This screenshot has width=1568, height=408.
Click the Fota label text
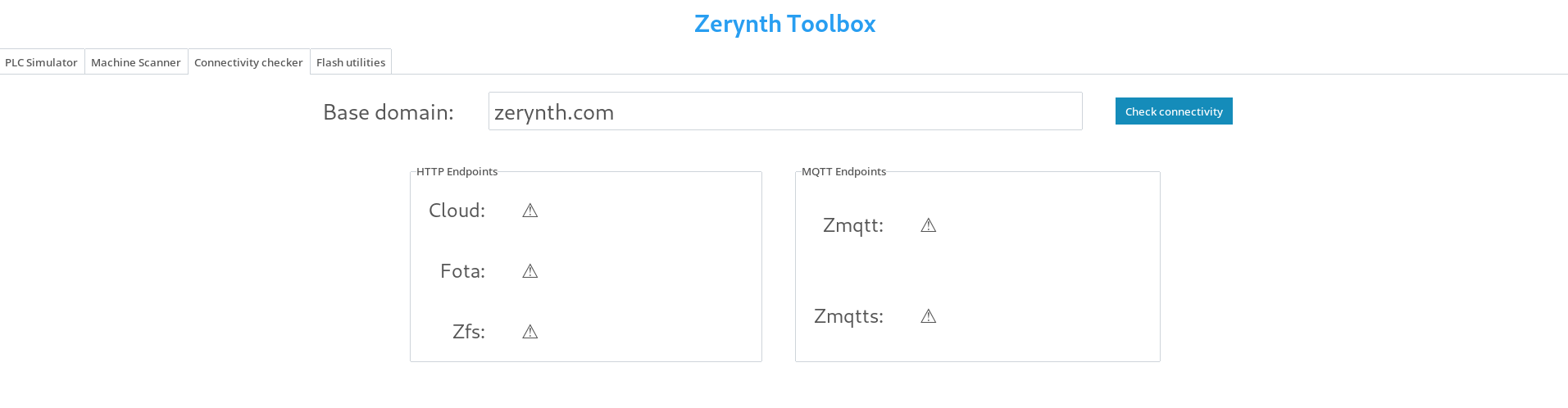pyautogui.click(x=462, y=271)
